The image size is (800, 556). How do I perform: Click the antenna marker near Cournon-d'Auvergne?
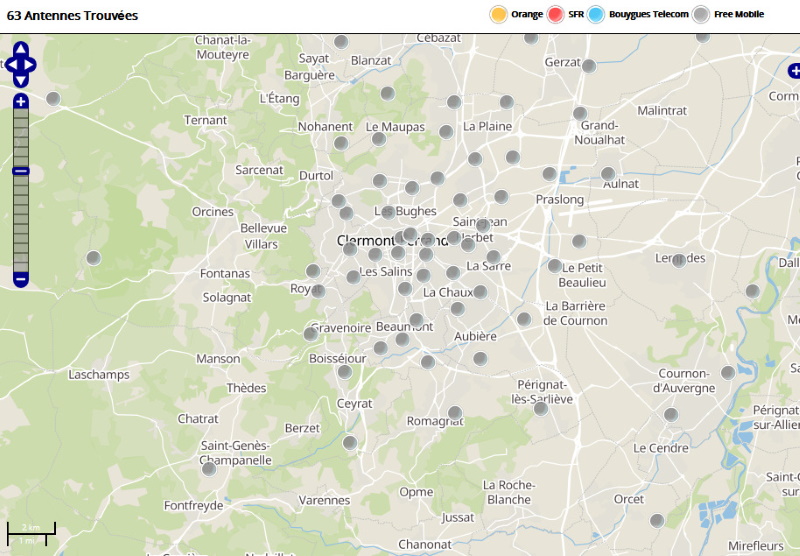(728, 372)
